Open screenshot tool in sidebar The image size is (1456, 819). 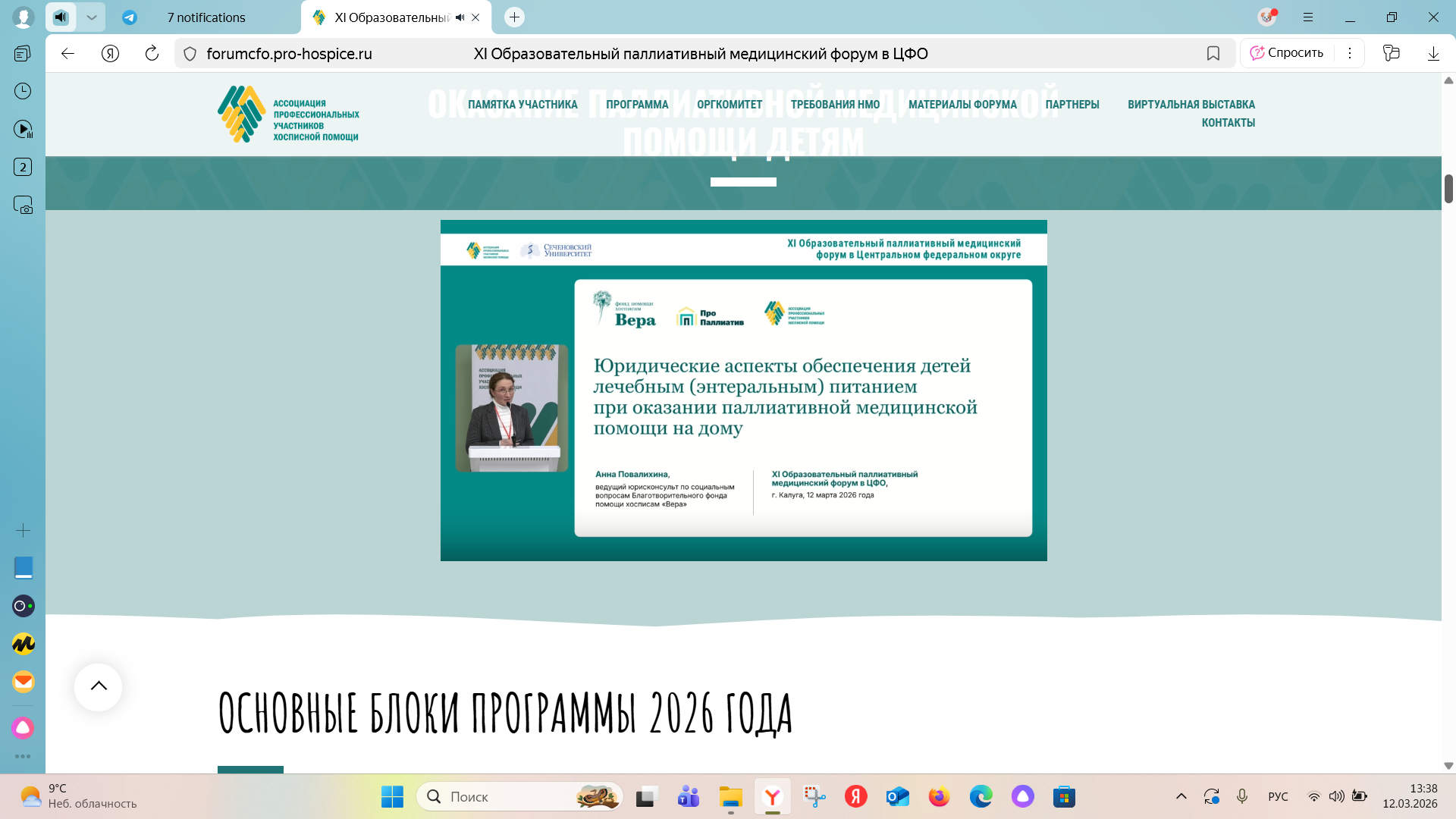23,206
